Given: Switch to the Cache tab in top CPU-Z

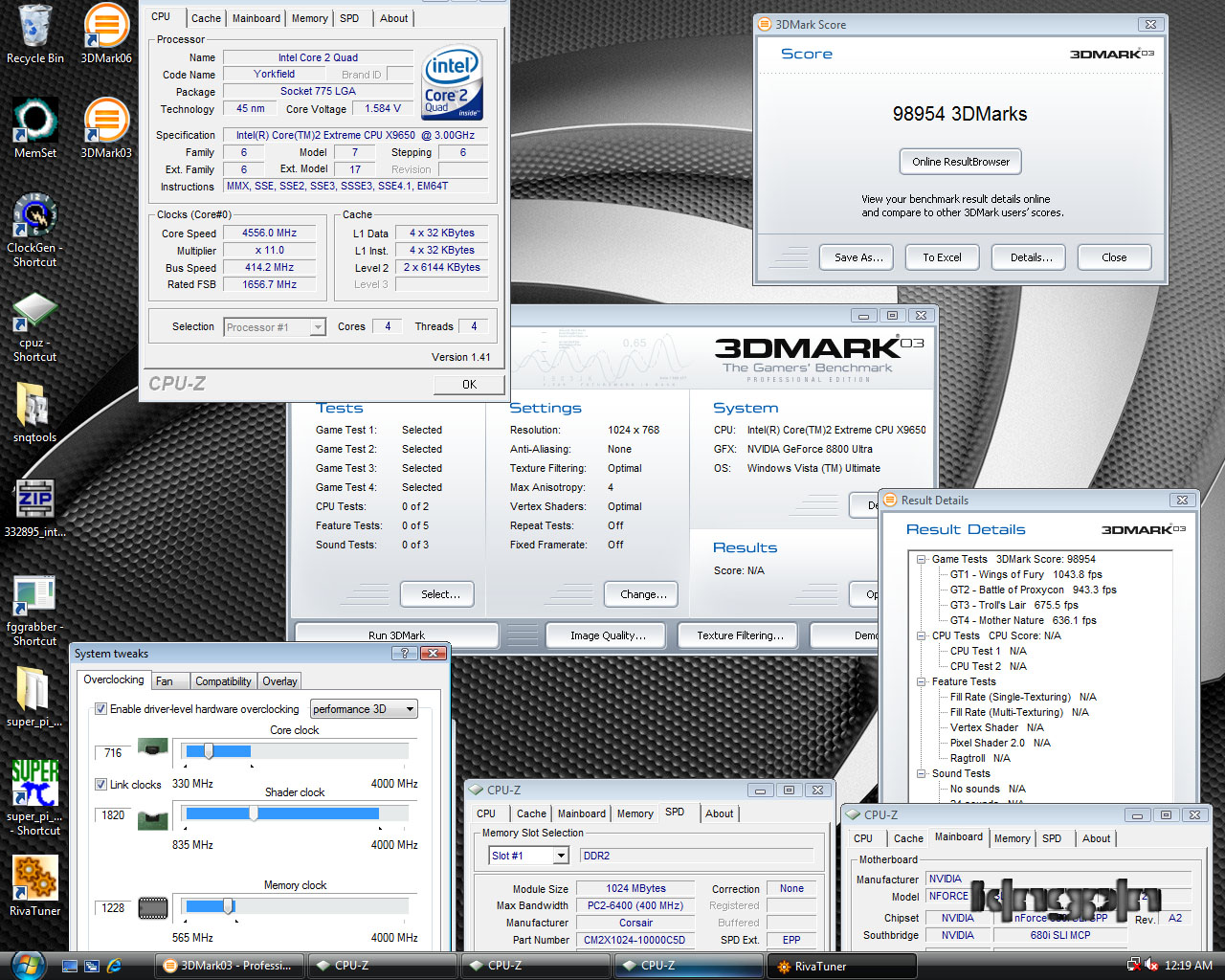Looking at the screenshot, I should 206,18.
